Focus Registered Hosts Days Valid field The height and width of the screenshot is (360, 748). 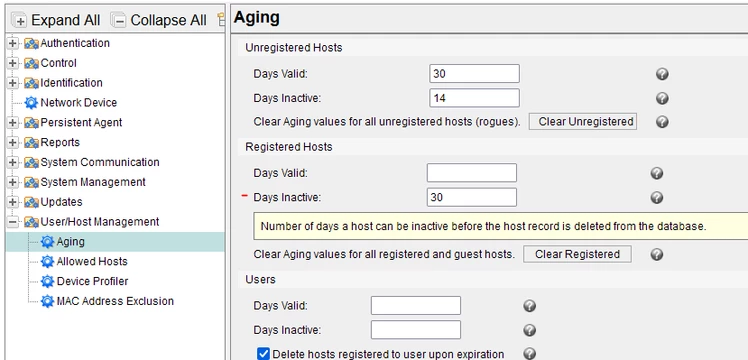(x=472, y=173)
